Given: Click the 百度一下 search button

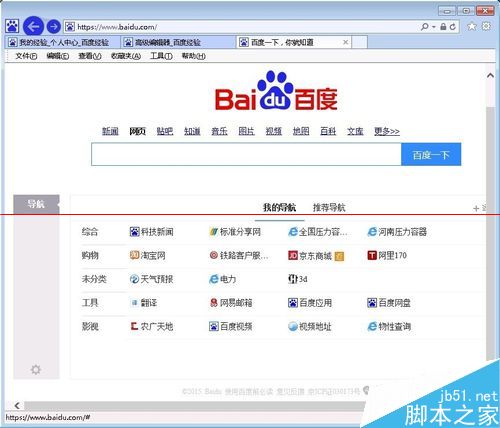Looking at the screenshot, I should pos(431,154).
